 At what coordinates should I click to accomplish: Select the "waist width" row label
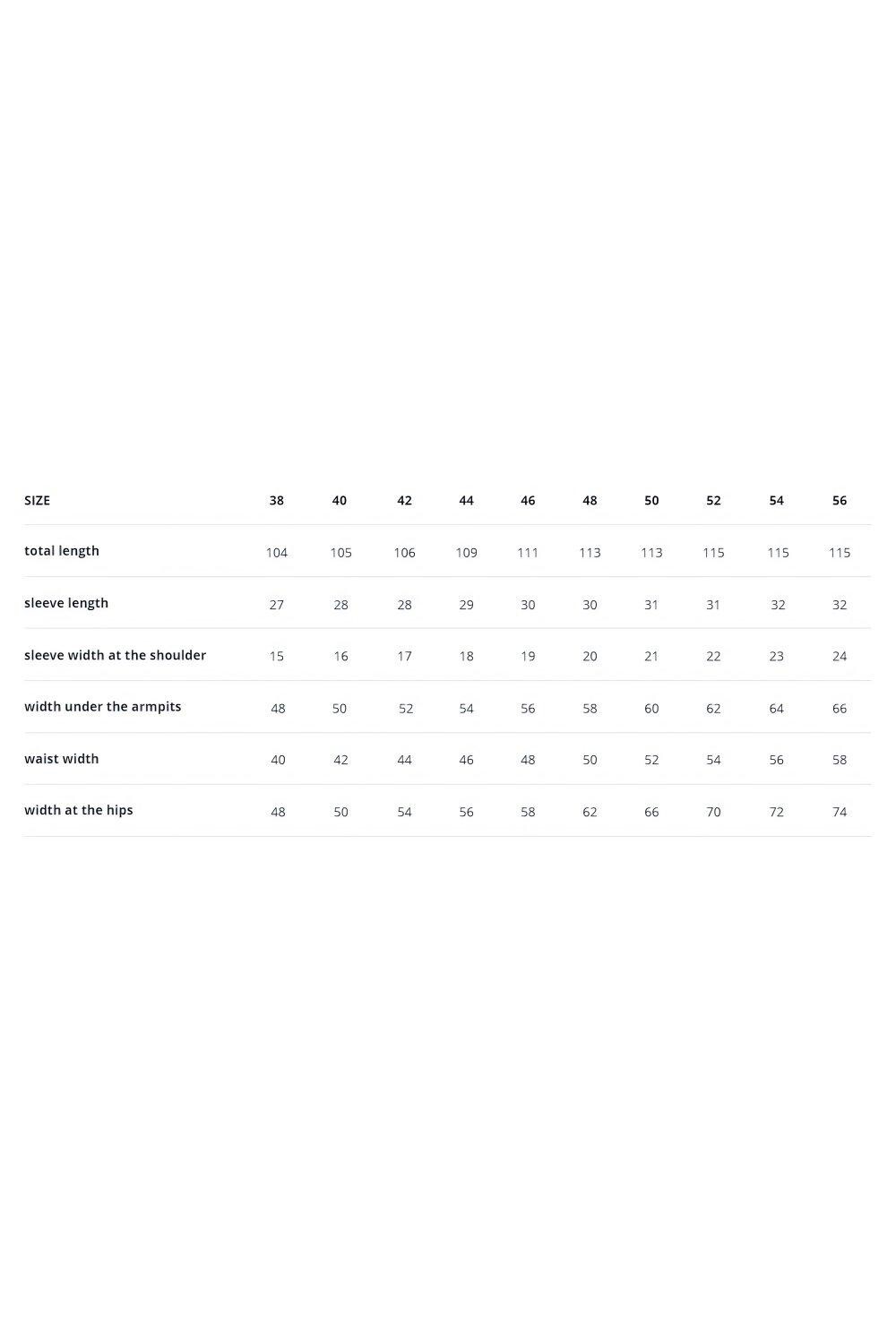pos(62,759)
